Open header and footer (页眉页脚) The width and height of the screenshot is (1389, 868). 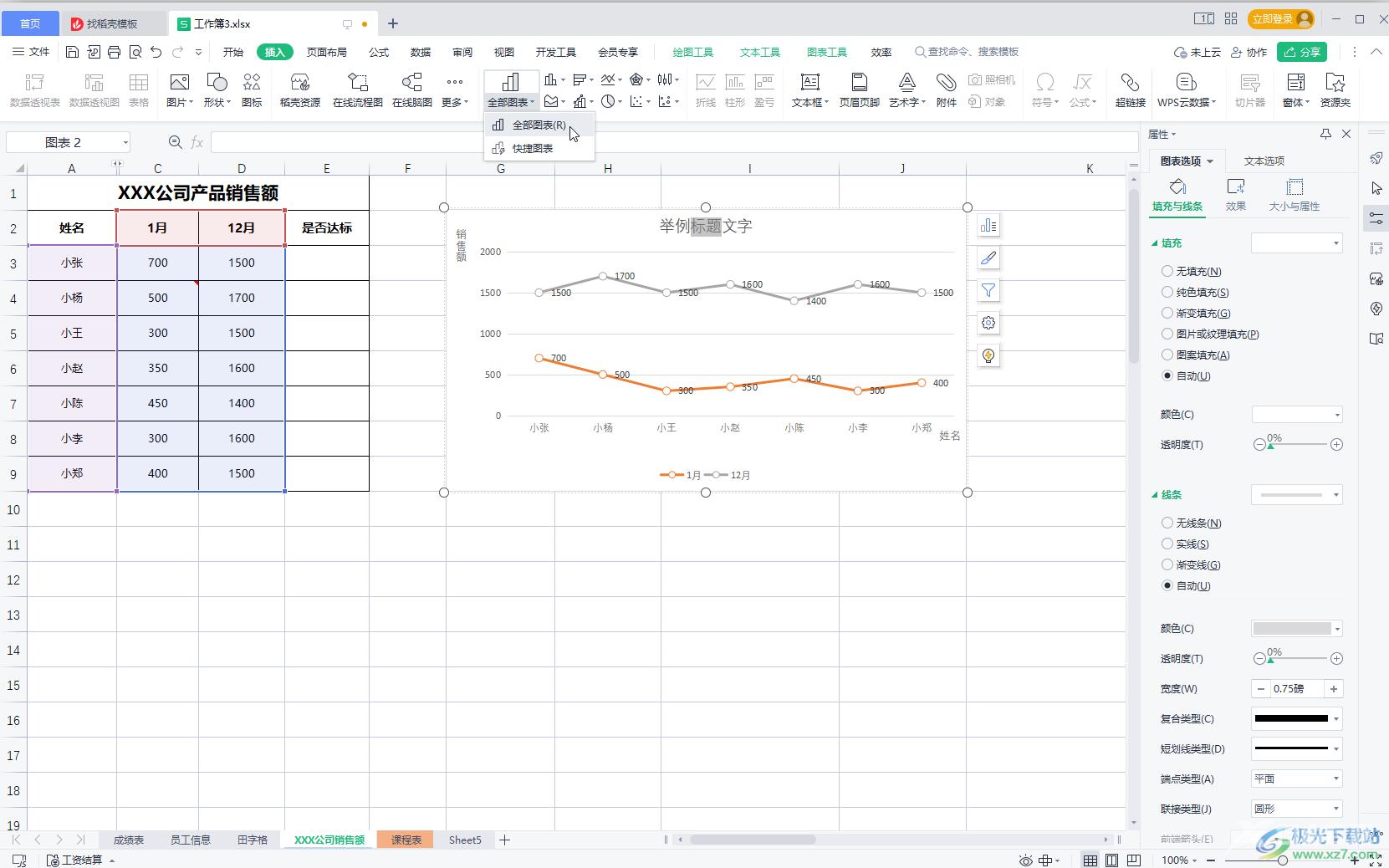pos(859,90)
